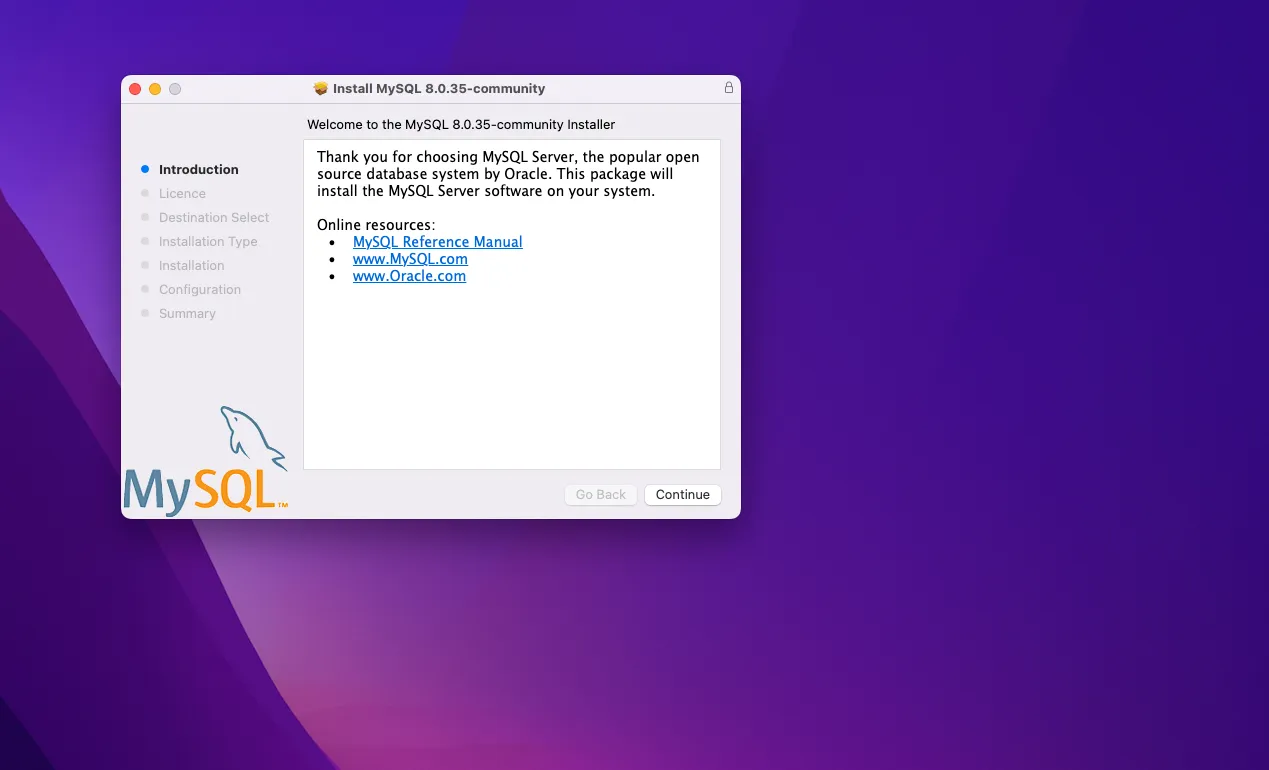Click the 'Welcome to the MySQL 8.0.35-community Installer' heading
The width and height of the screenshot is (1269, 770).
coord(461,125)
